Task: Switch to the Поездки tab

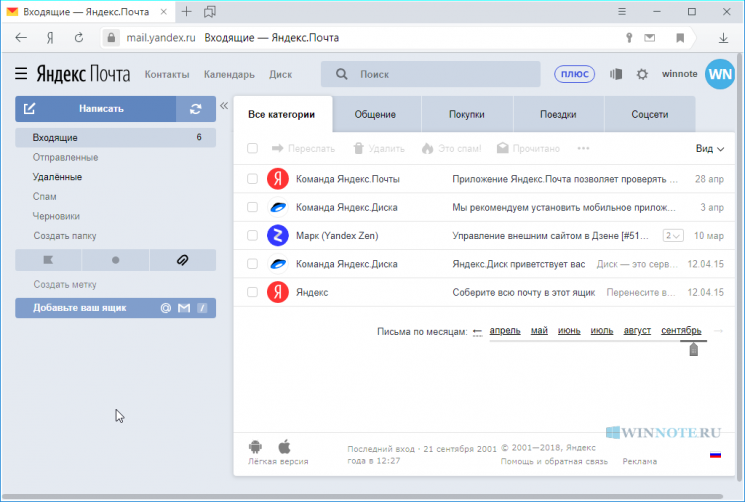Action: [558, 114]
